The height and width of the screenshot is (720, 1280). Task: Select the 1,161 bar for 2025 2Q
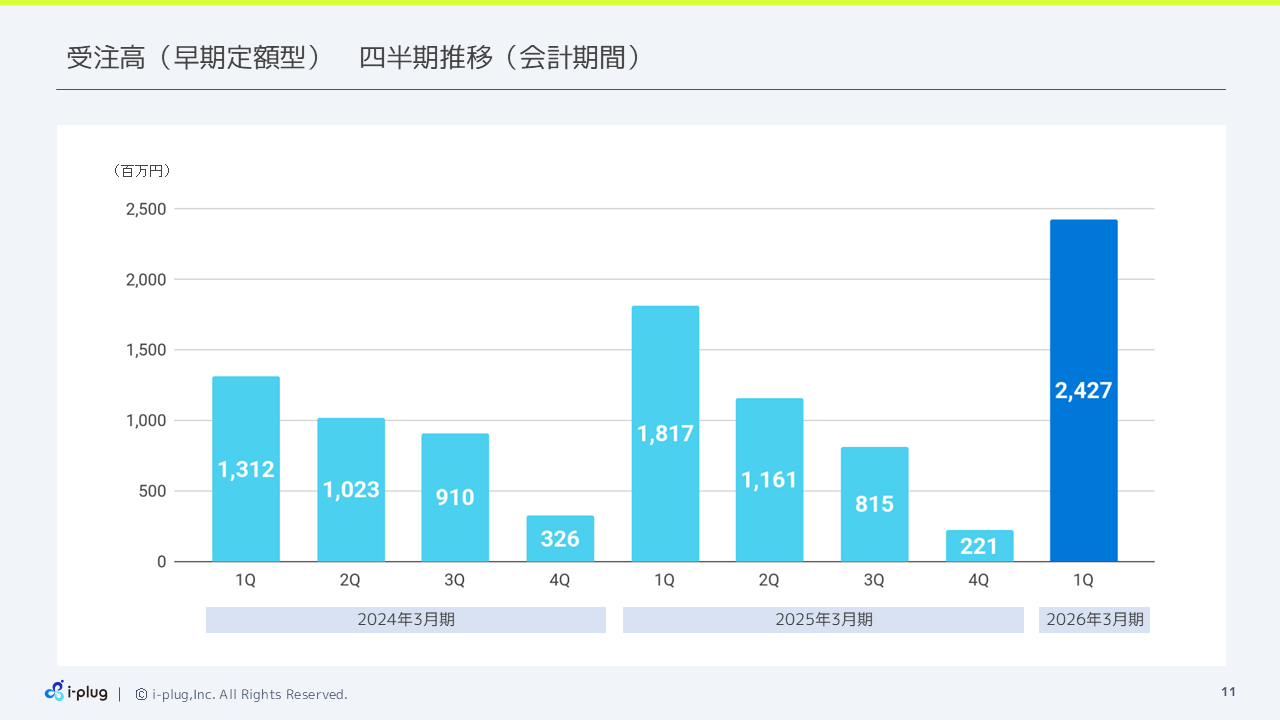coord(770,479)
